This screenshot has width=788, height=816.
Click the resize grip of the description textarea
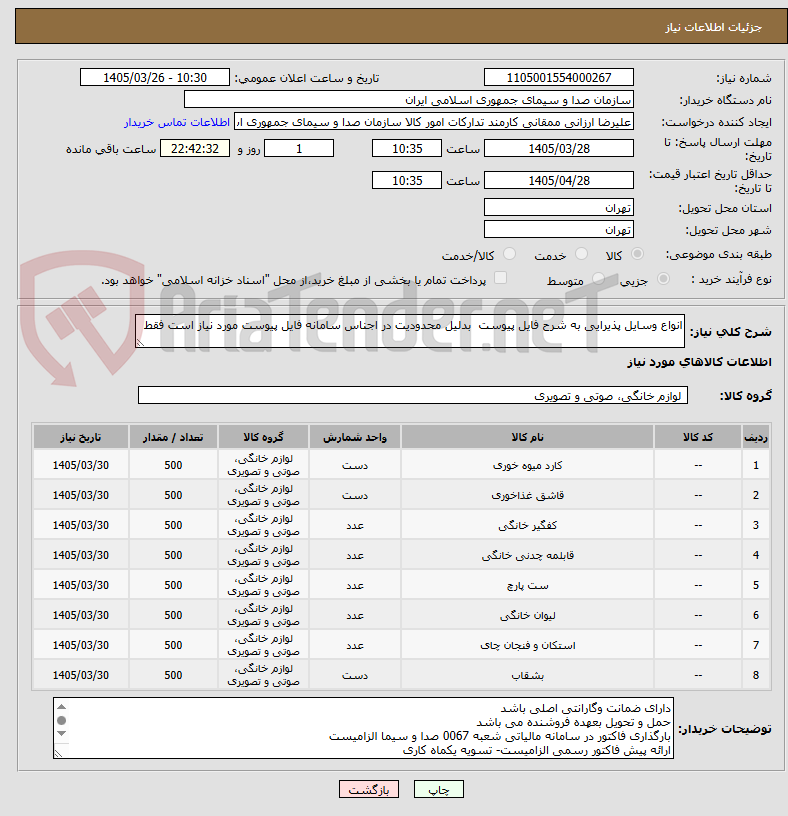tap(140, 342)
